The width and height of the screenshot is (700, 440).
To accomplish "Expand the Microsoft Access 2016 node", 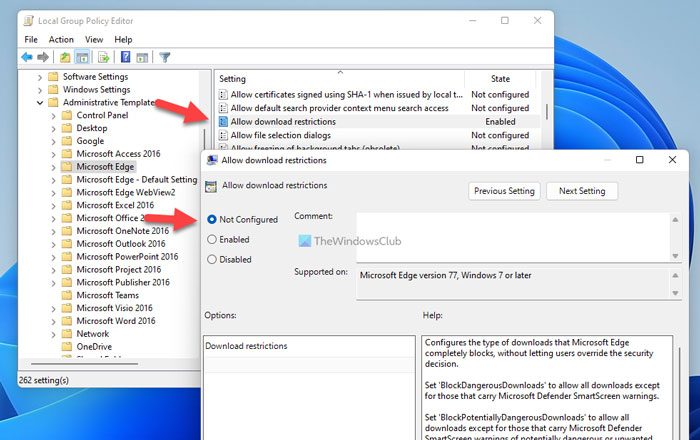I will (x=53, y=154).
